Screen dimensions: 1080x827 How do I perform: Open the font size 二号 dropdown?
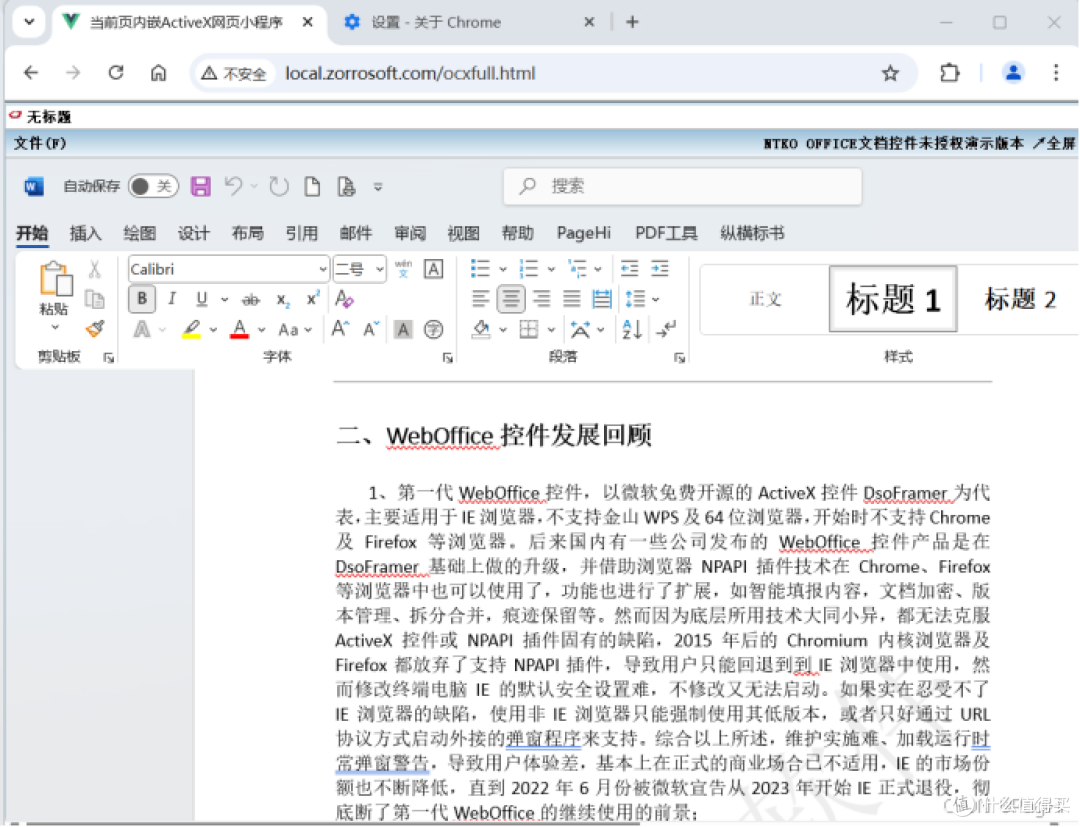pyautogui.click(x=379, y=270)
